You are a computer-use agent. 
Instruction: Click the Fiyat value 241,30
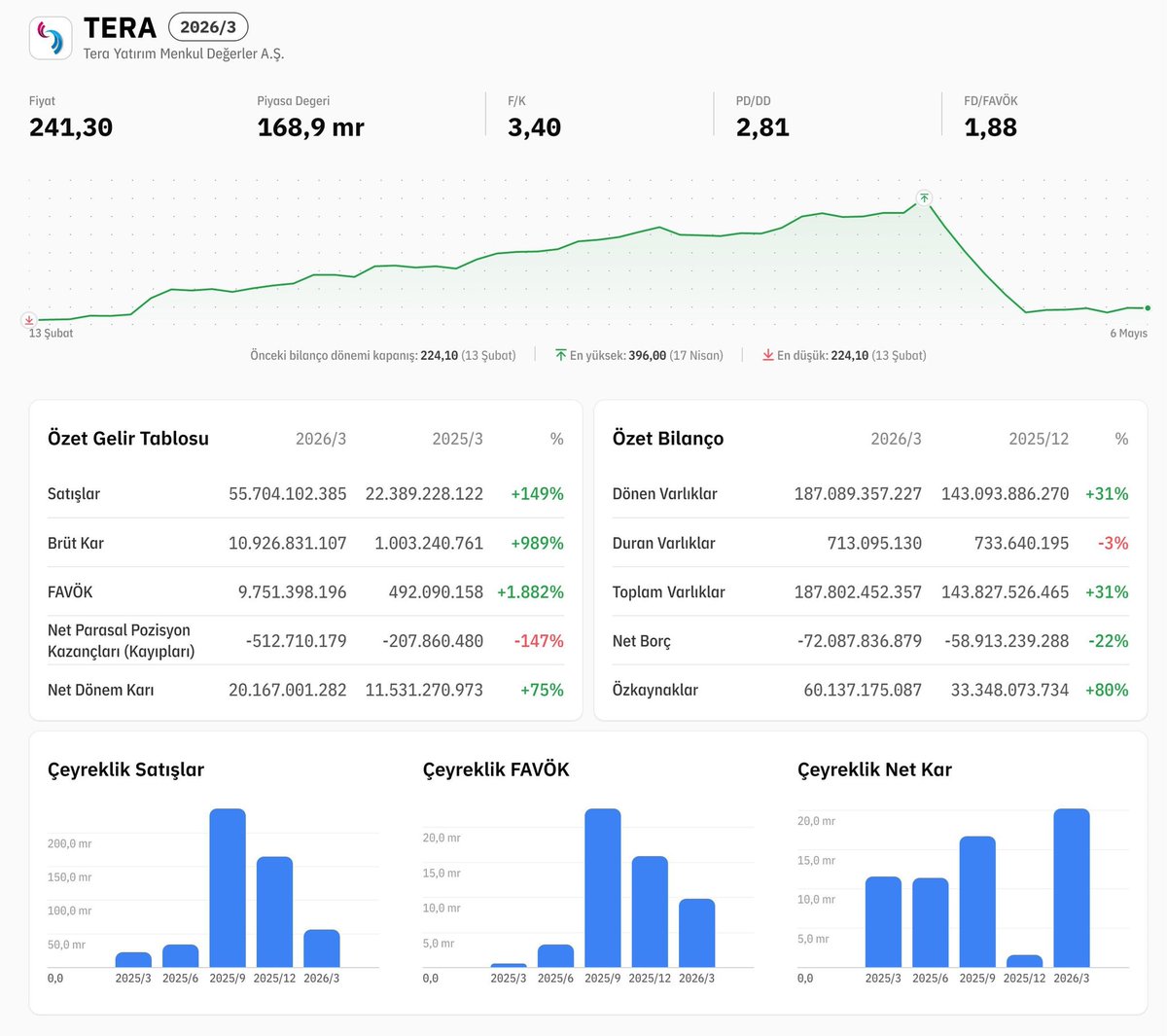(x=71, y=127)
